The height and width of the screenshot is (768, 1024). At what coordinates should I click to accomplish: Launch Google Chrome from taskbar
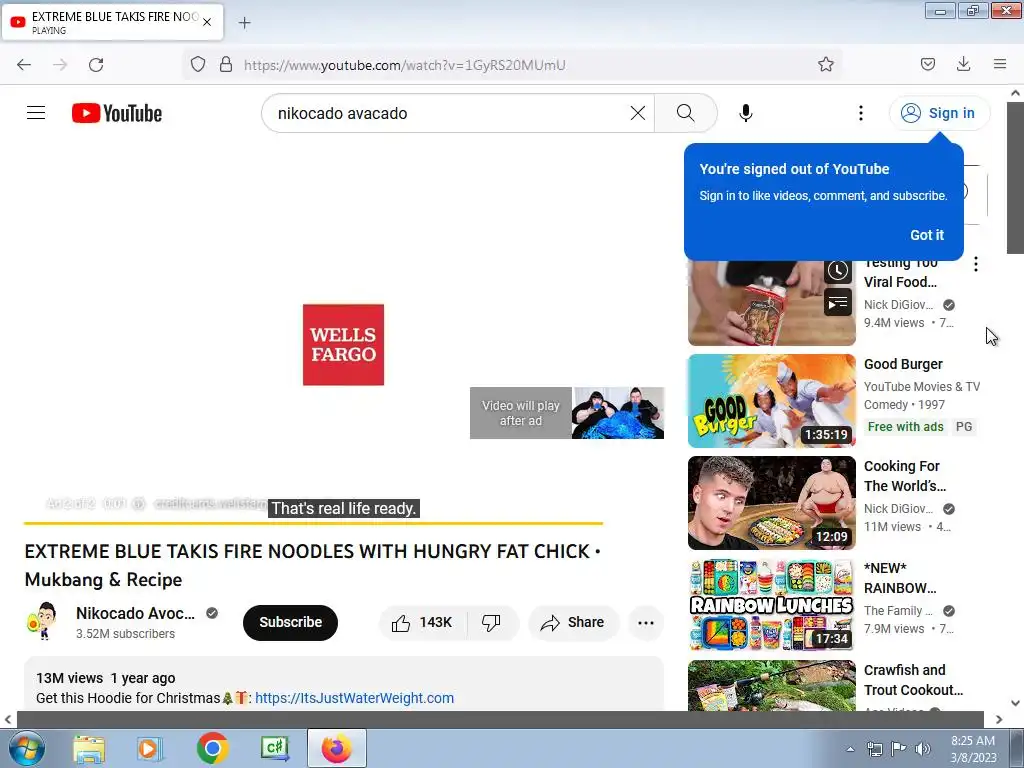click(x=212, y=748)
